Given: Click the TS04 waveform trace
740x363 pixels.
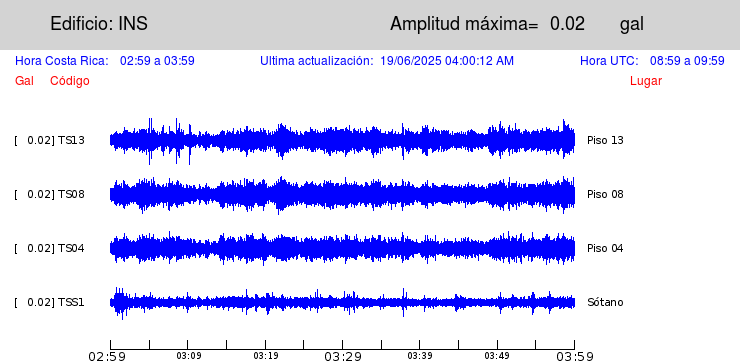Looking at the screenshot, I should coord(342,248).
